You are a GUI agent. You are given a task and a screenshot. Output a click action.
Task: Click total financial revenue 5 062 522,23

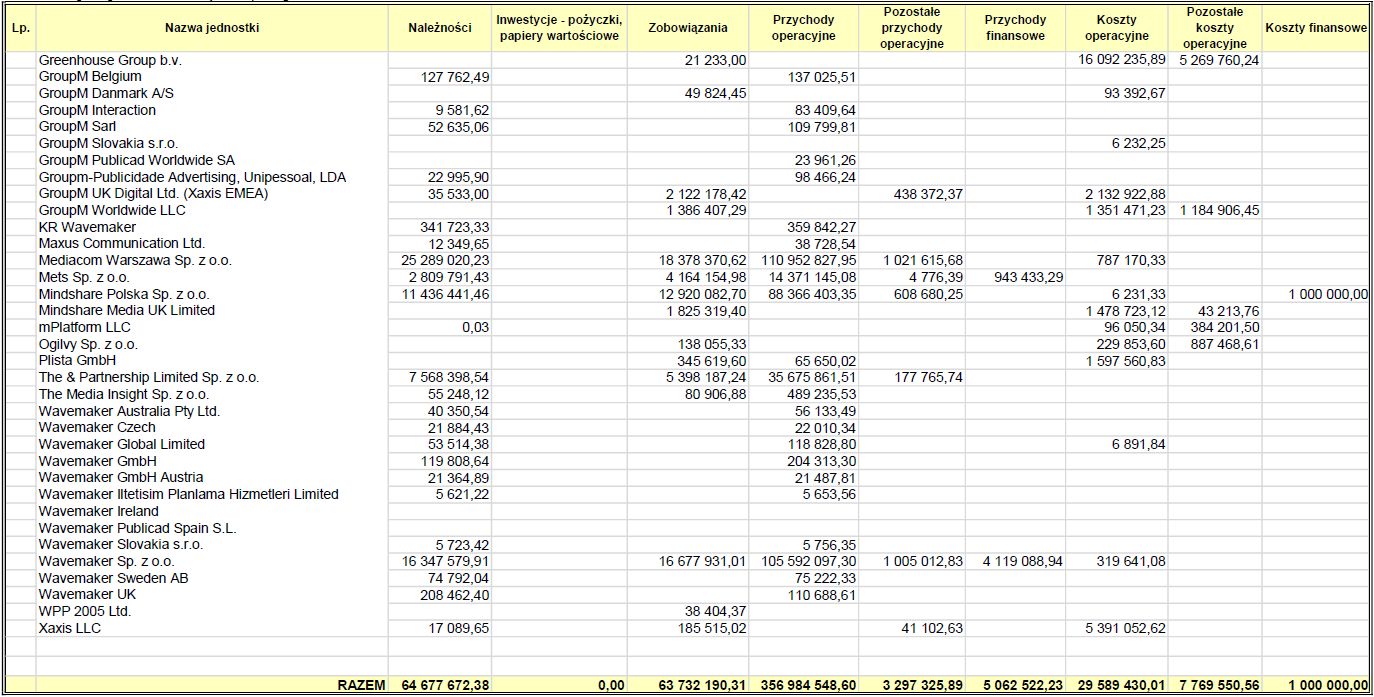pyautogui.click(x=1022, y=685)
